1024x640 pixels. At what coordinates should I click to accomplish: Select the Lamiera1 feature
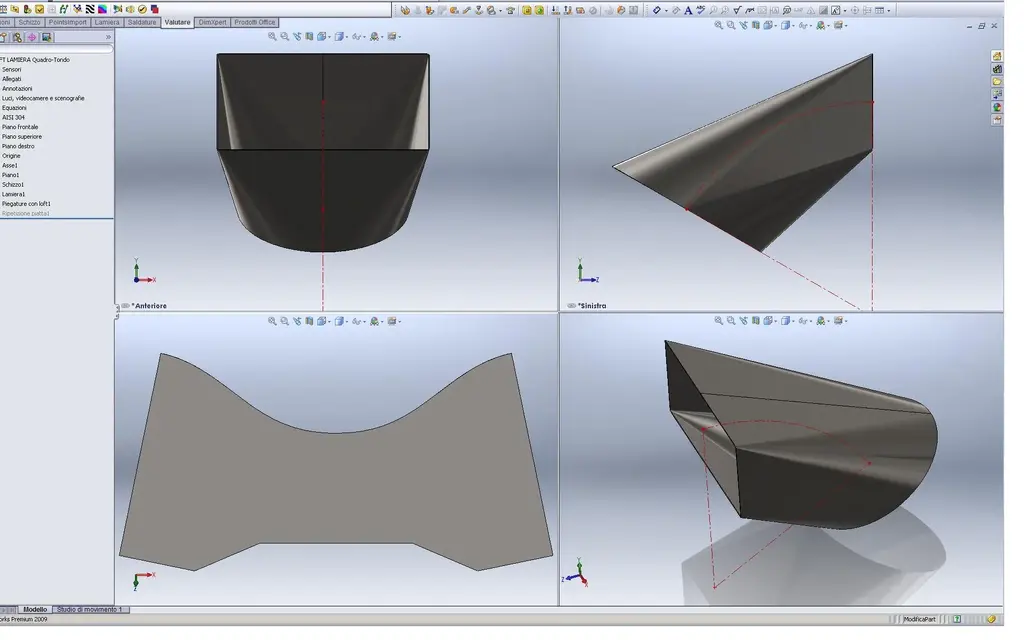[x=14, y=195]
